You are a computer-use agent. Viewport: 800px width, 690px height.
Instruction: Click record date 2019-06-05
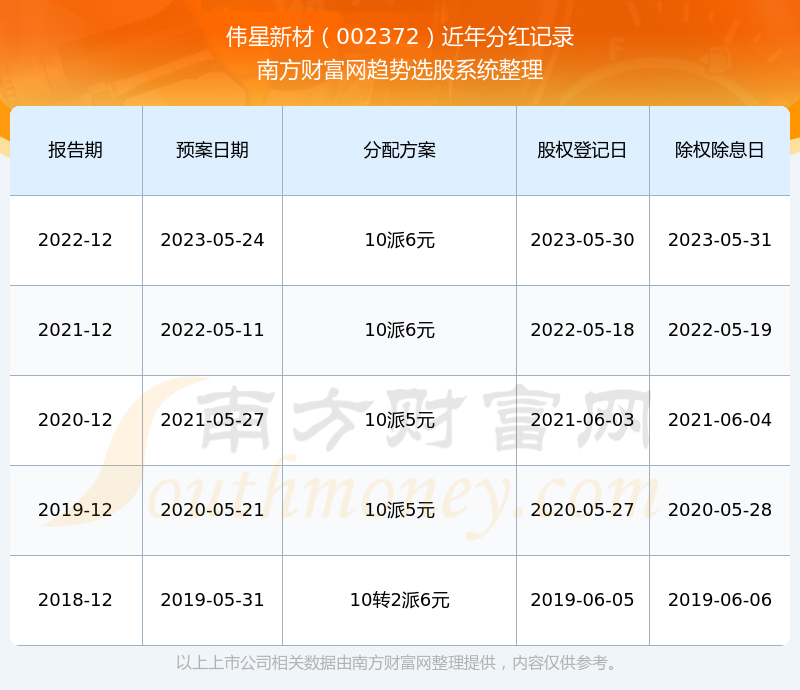click(582, 600)
